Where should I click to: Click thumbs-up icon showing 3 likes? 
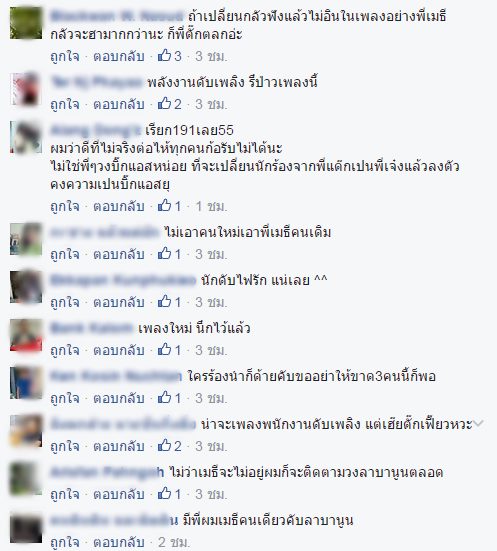click(164, 56)
